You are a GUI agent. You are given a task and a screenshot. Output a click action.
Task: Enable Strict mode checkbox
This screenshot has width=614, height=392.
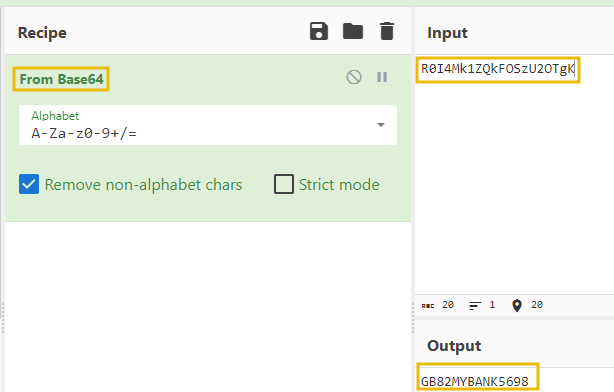284,184
